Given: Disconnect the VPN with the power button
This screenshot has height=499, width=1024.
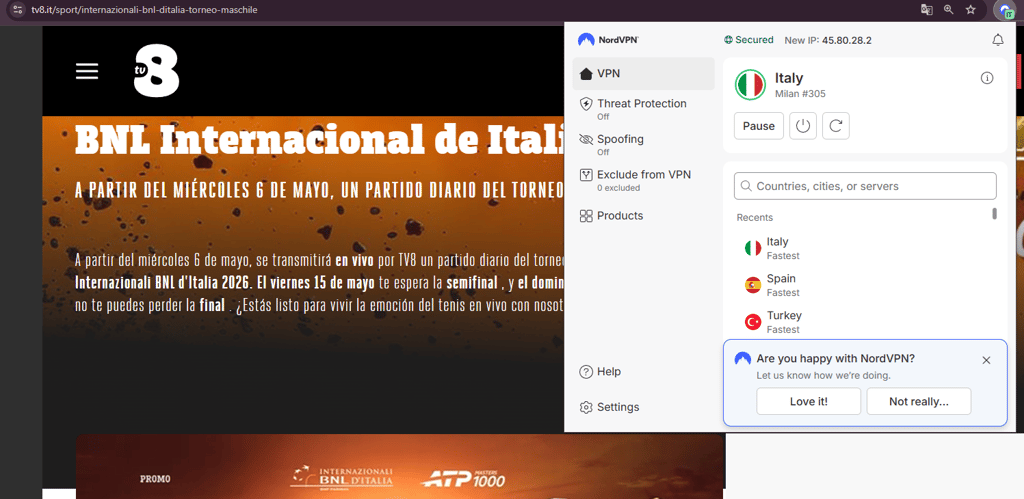Looking at the screenshot, I should pos(803,126).
